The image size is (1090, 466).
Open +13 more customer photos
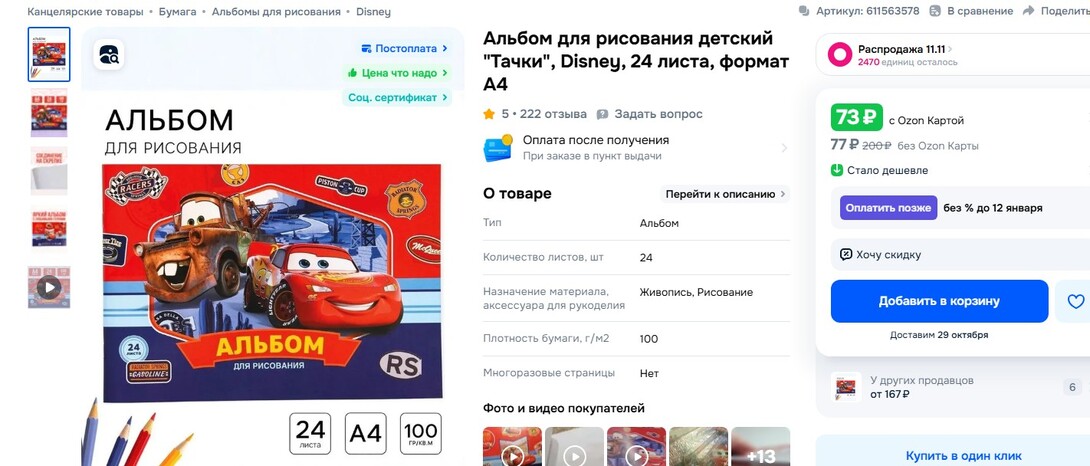pos(760,447)
